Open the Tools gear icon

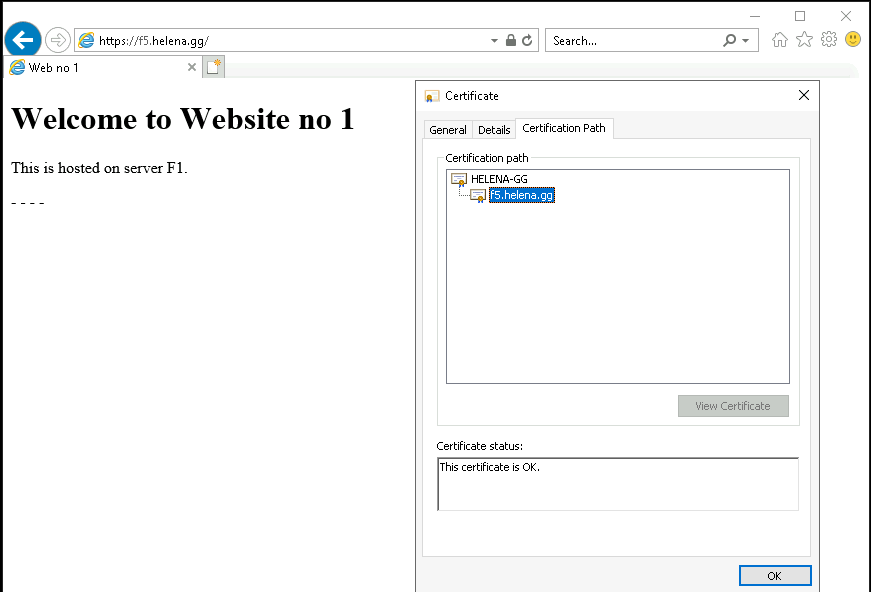829,40
